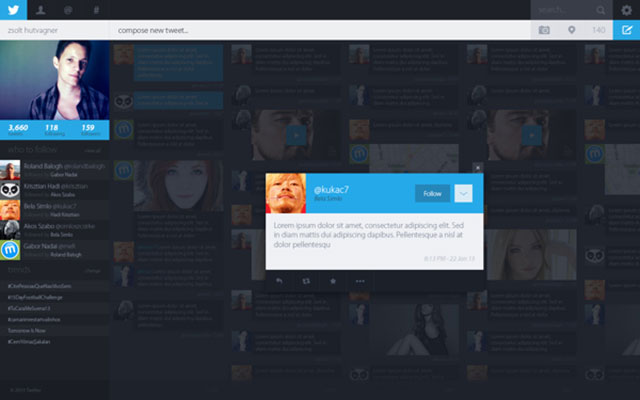Click the blue compose tweet pencil icon
Image resolution: width=640 pixels, height=400 pixels.
pyautogui.click(x=627, y=30)
